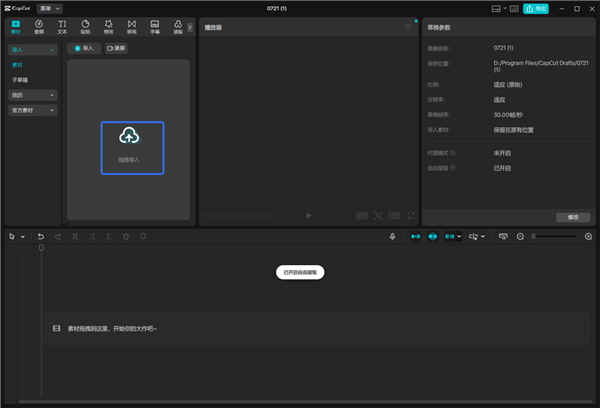Screen dimensions: 600x408
Task: Open the 特效 (Effects) tab
Action: 109,26
